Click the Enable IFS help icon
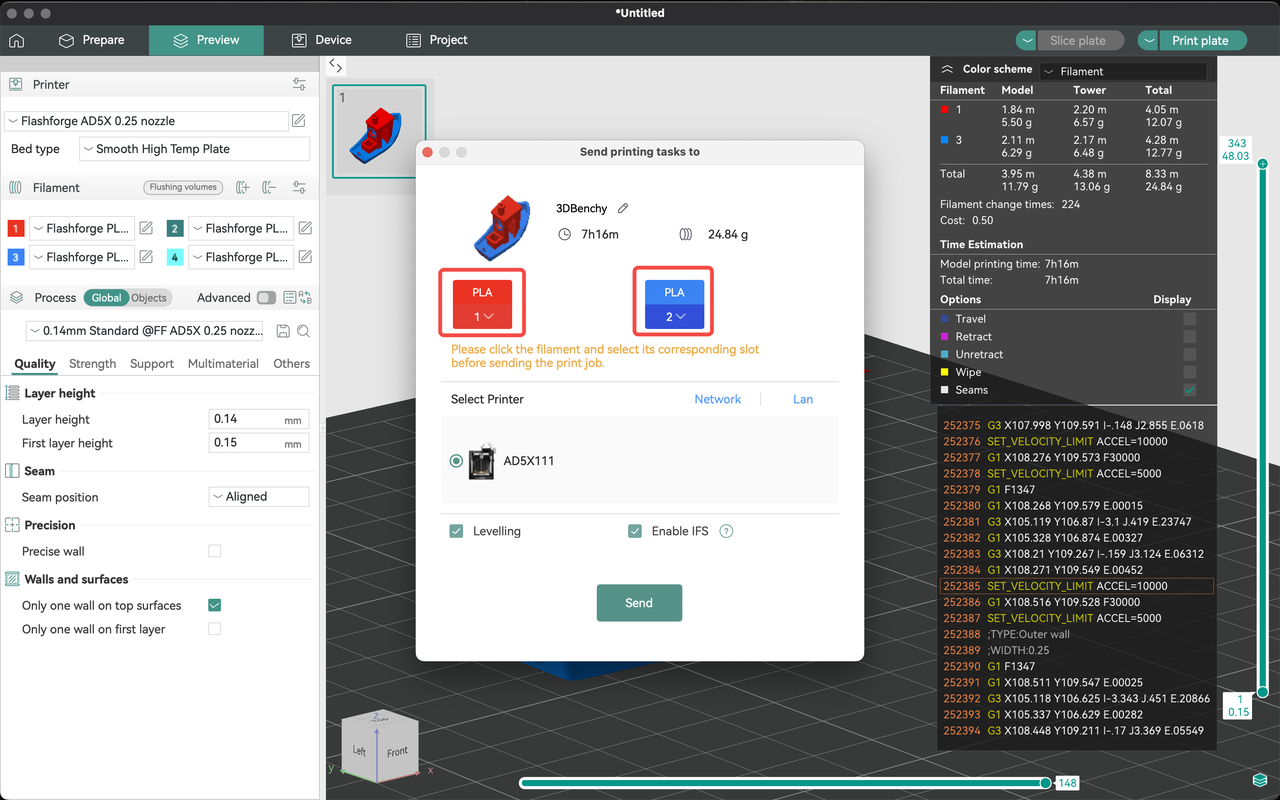 tap(727, 531)
